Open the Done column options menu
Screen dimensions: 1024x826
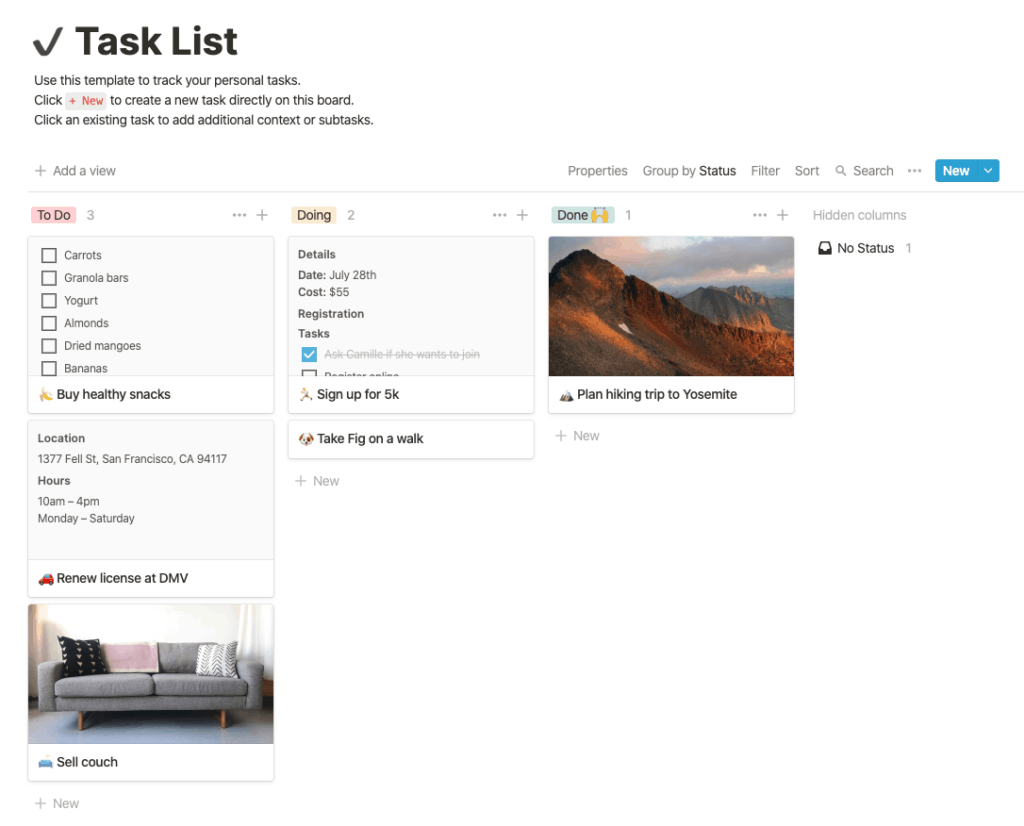(759, 215)
